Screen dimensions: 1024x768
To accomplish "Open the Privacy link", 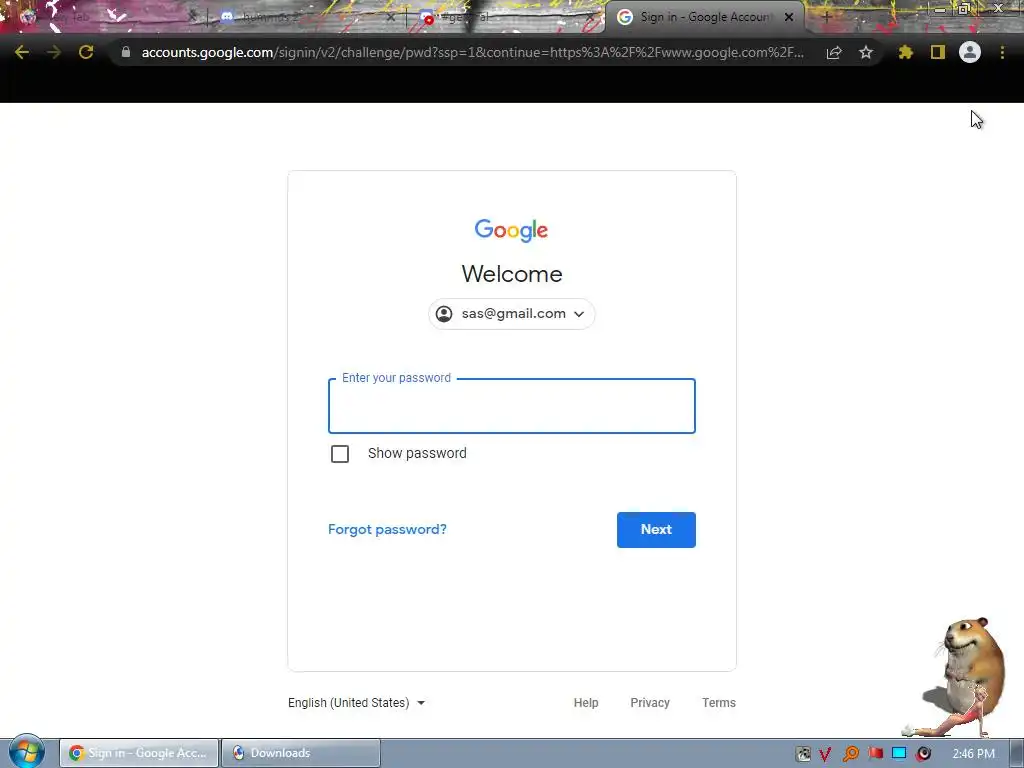I will click(x=650, y=703).
